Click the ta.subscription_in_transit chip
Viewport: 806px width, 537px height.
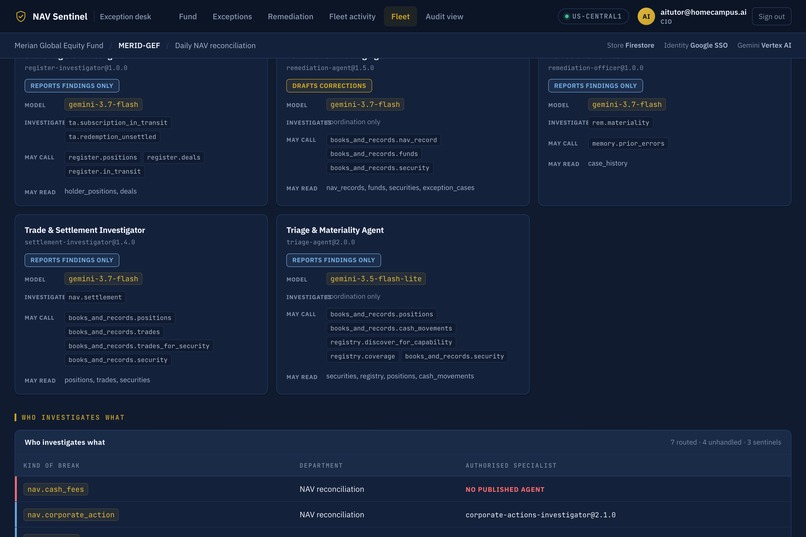[x=118, y=123]
